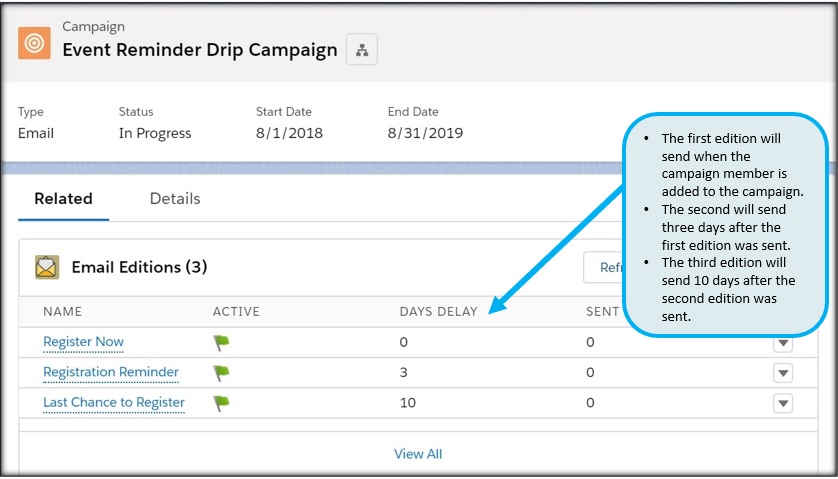Click green active flag for Register Now
This screenshot has width=838, height=479.
[x=221, y=342]
